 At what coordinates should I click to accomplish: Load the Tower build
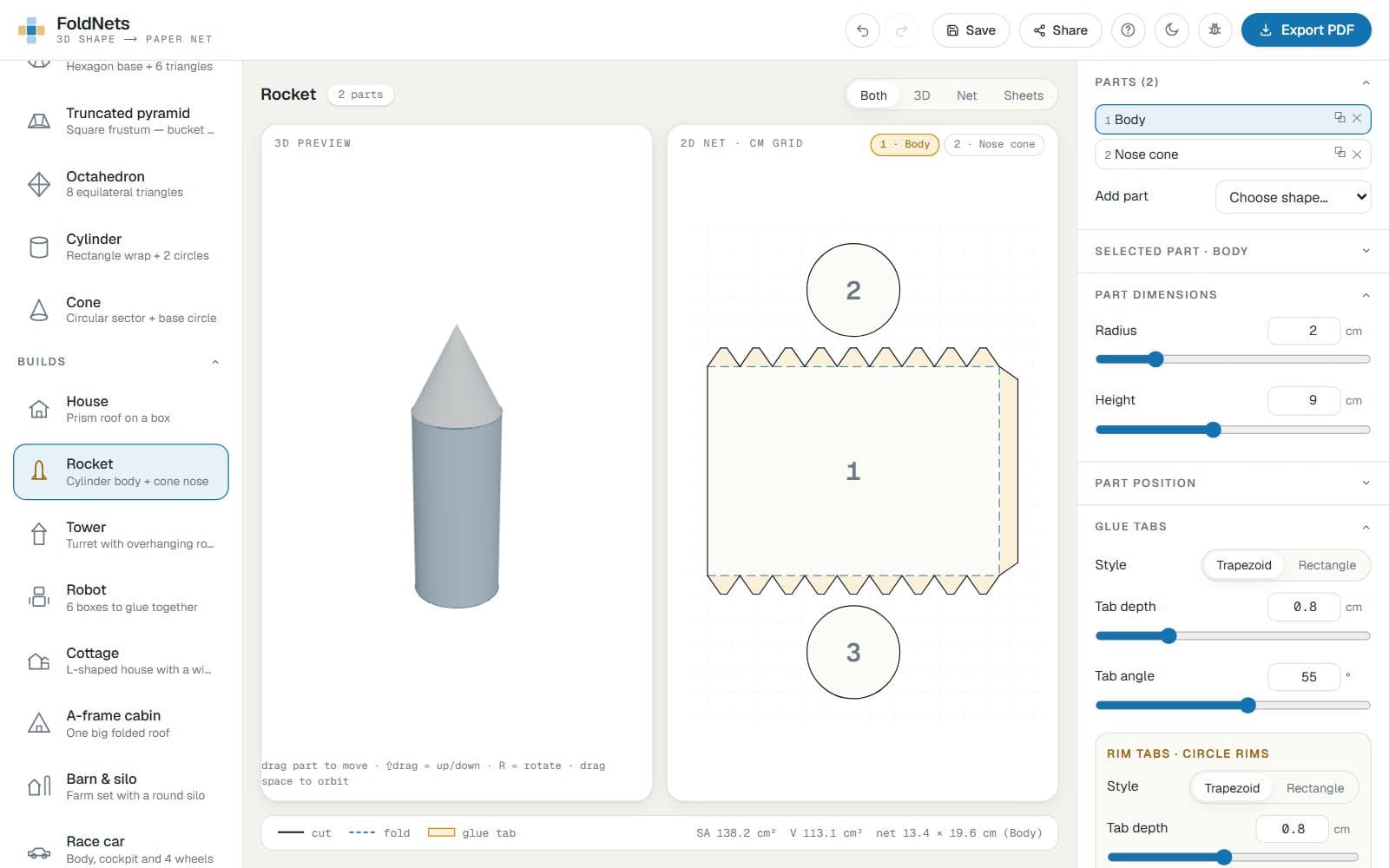(x=121, y=535)
